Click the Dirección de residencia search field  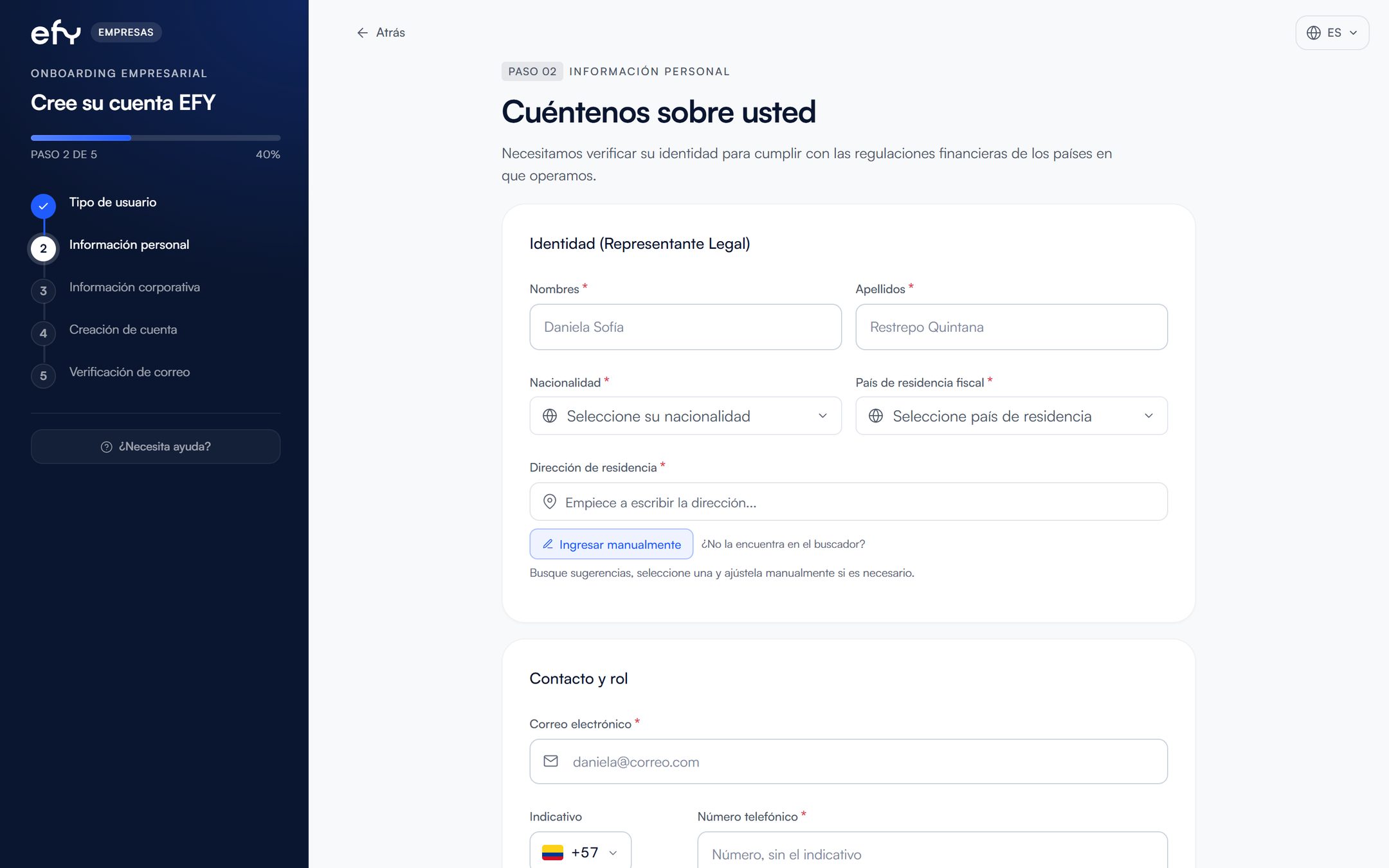[x=849, y=502]
